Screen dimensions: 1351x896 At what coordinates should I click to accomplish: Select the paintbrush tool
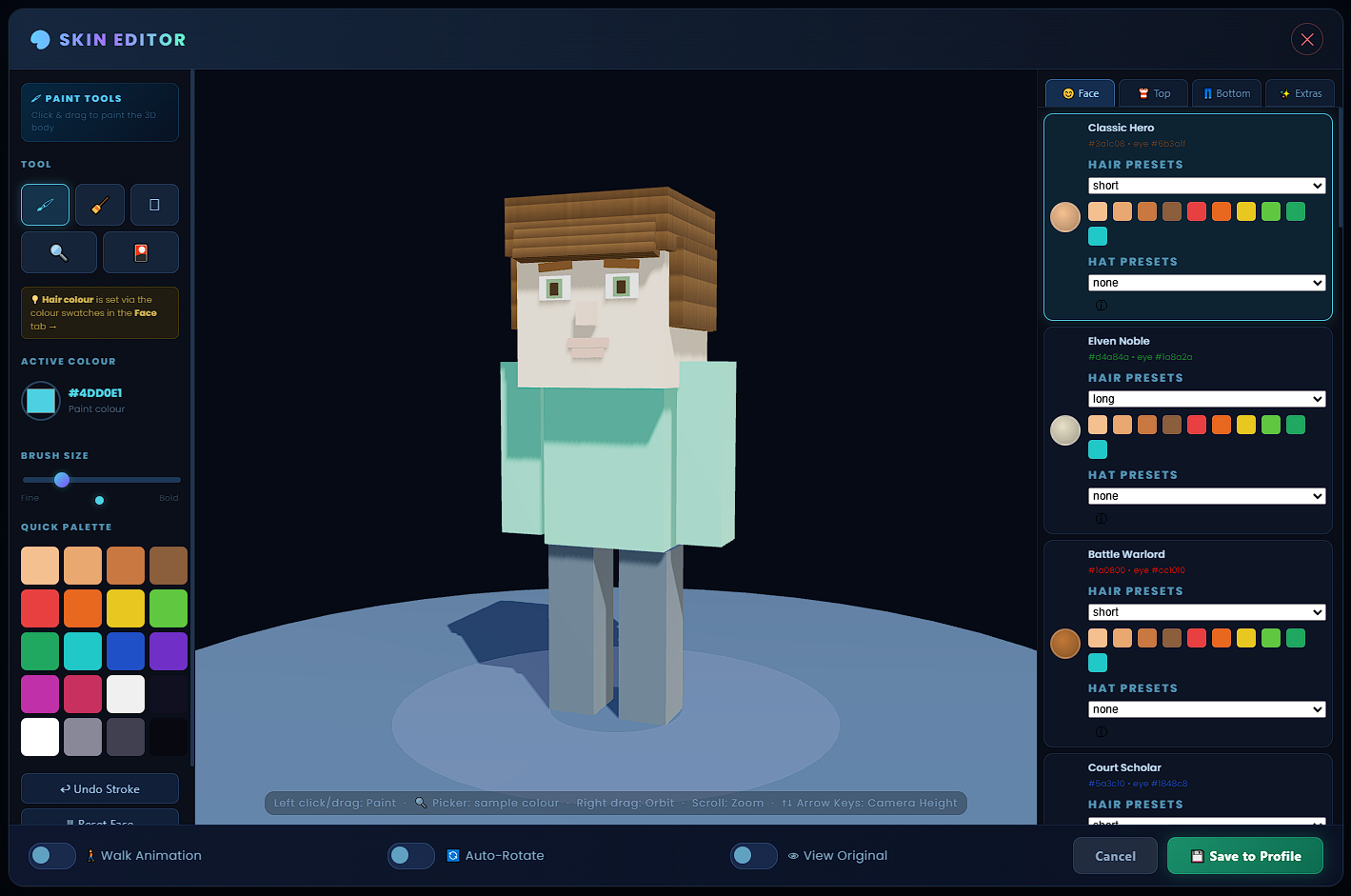tap(45, 205)
